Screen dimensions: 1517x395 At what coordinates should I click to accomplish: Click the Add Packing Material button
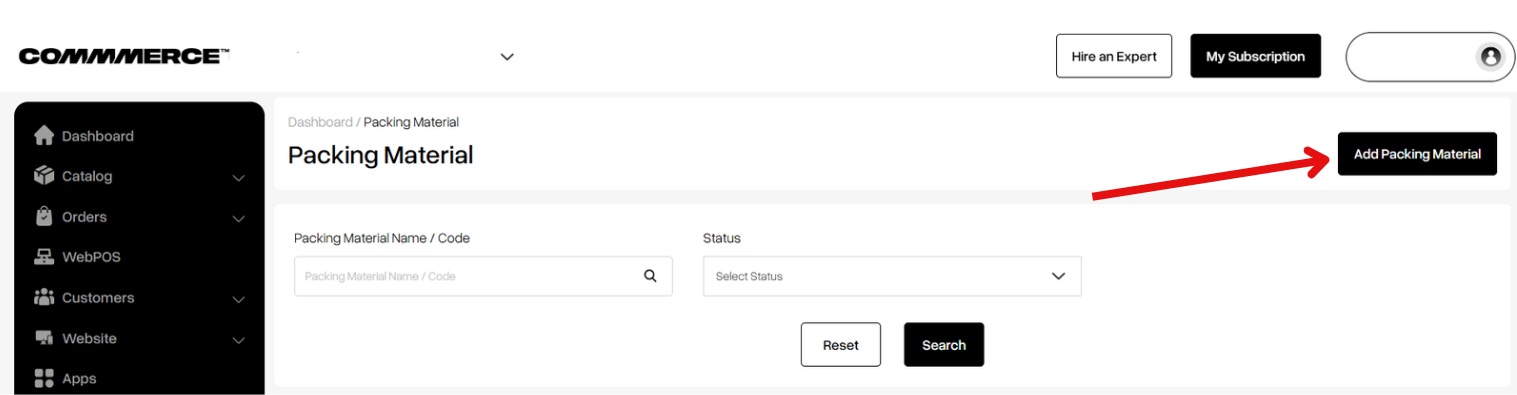coord(1417,154)
